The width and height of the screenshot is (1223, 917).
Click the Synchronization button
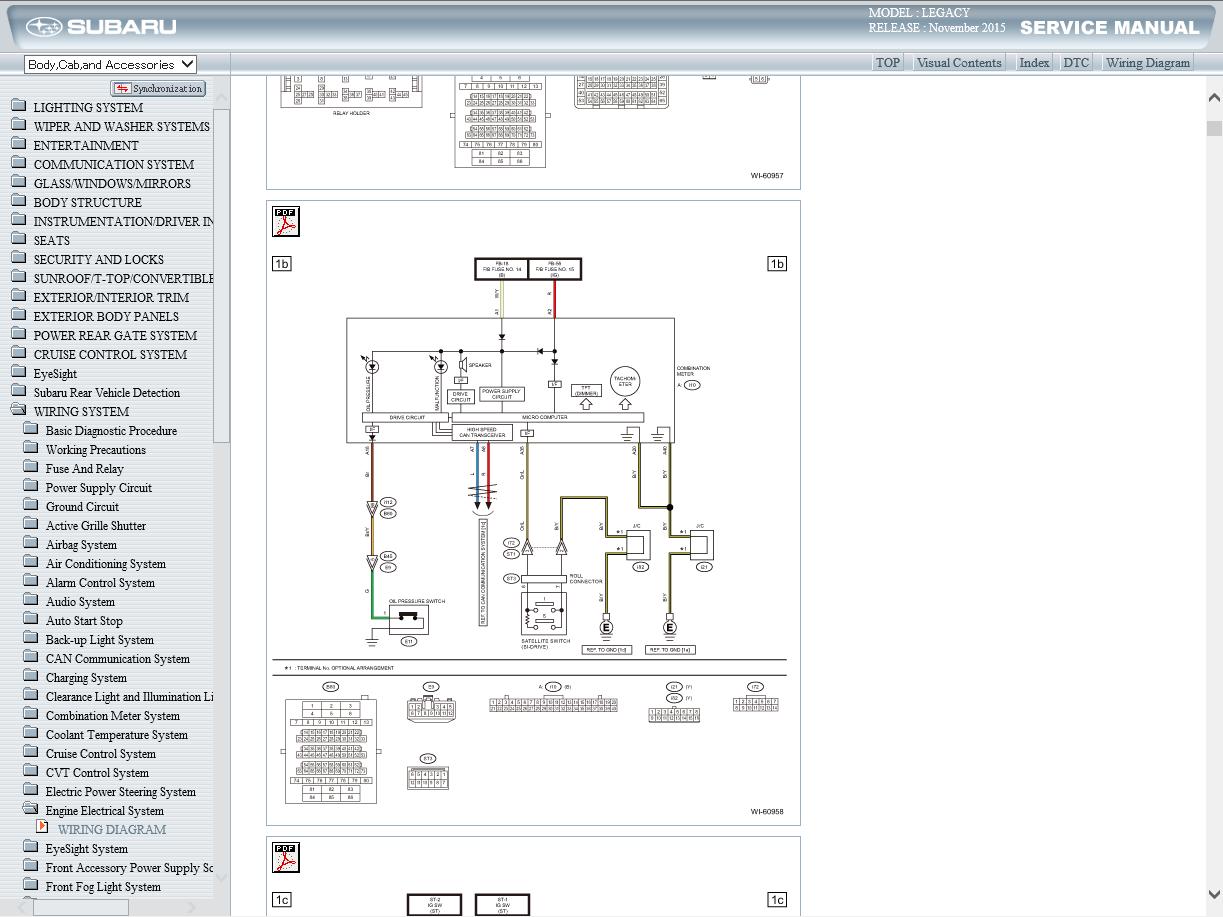point(158,89)
